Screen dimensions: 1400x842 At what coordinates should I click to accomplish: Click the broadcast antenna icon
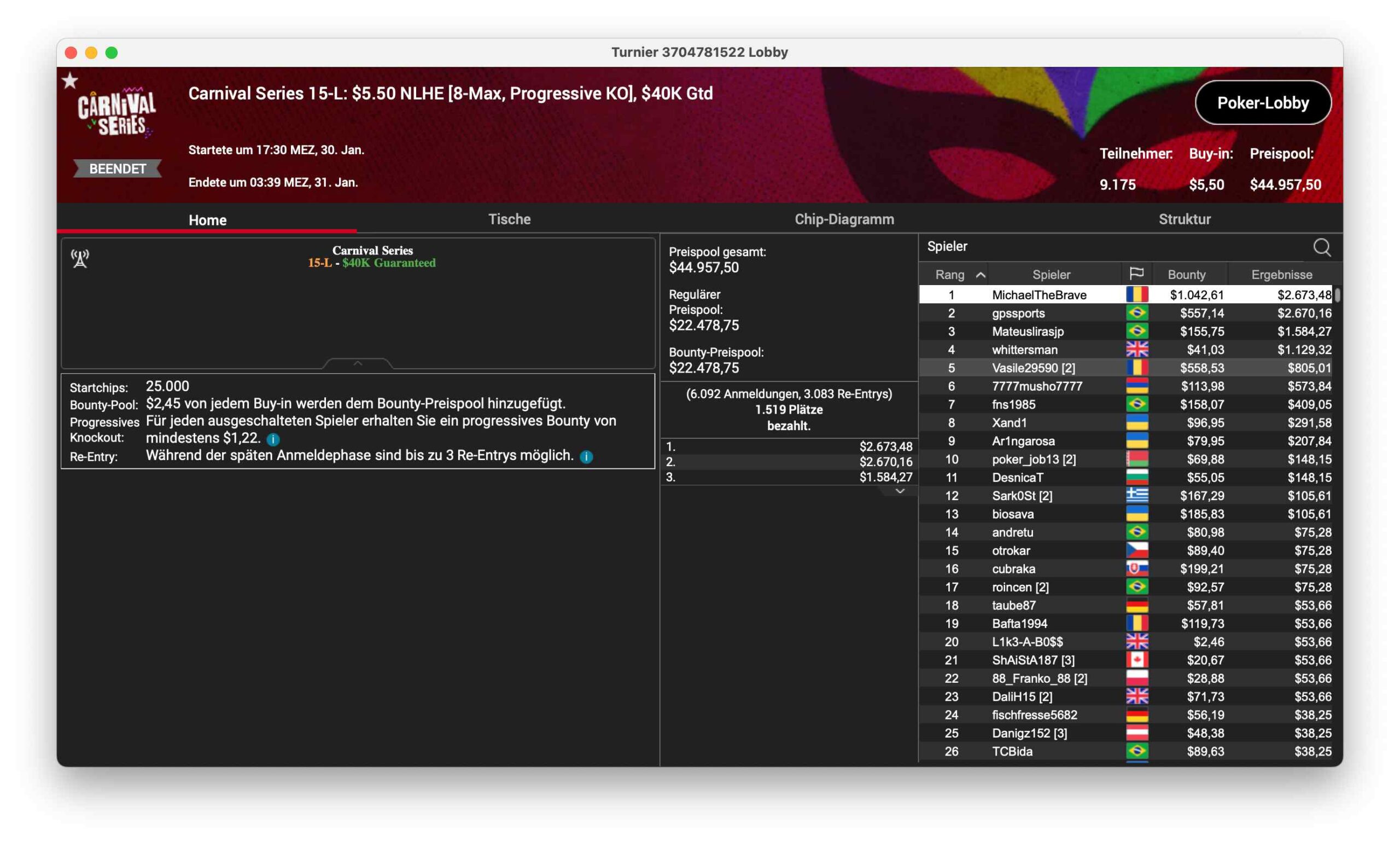pyautogui.click(x=80, y=259)
